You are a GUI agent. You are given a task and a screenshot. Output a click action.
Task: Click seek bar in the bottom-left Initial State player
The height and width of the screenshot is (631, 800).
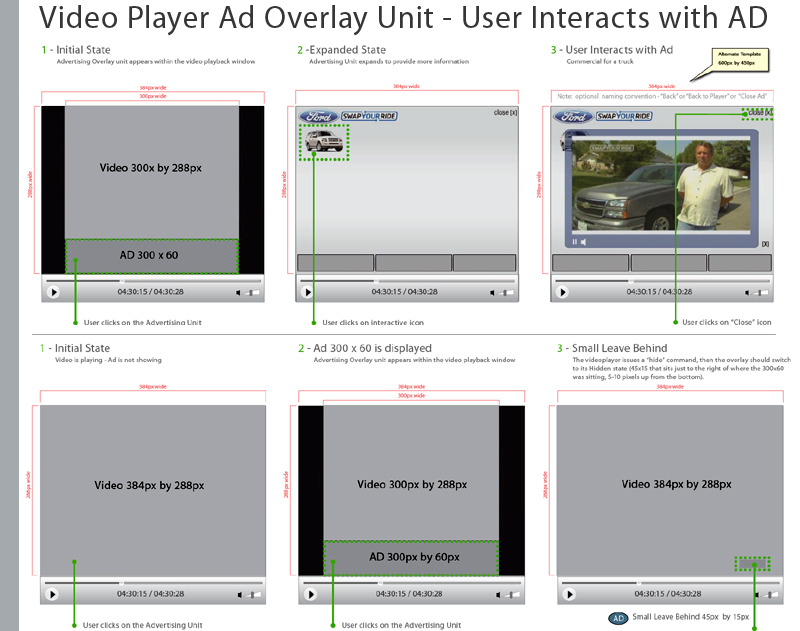[152, 581]
